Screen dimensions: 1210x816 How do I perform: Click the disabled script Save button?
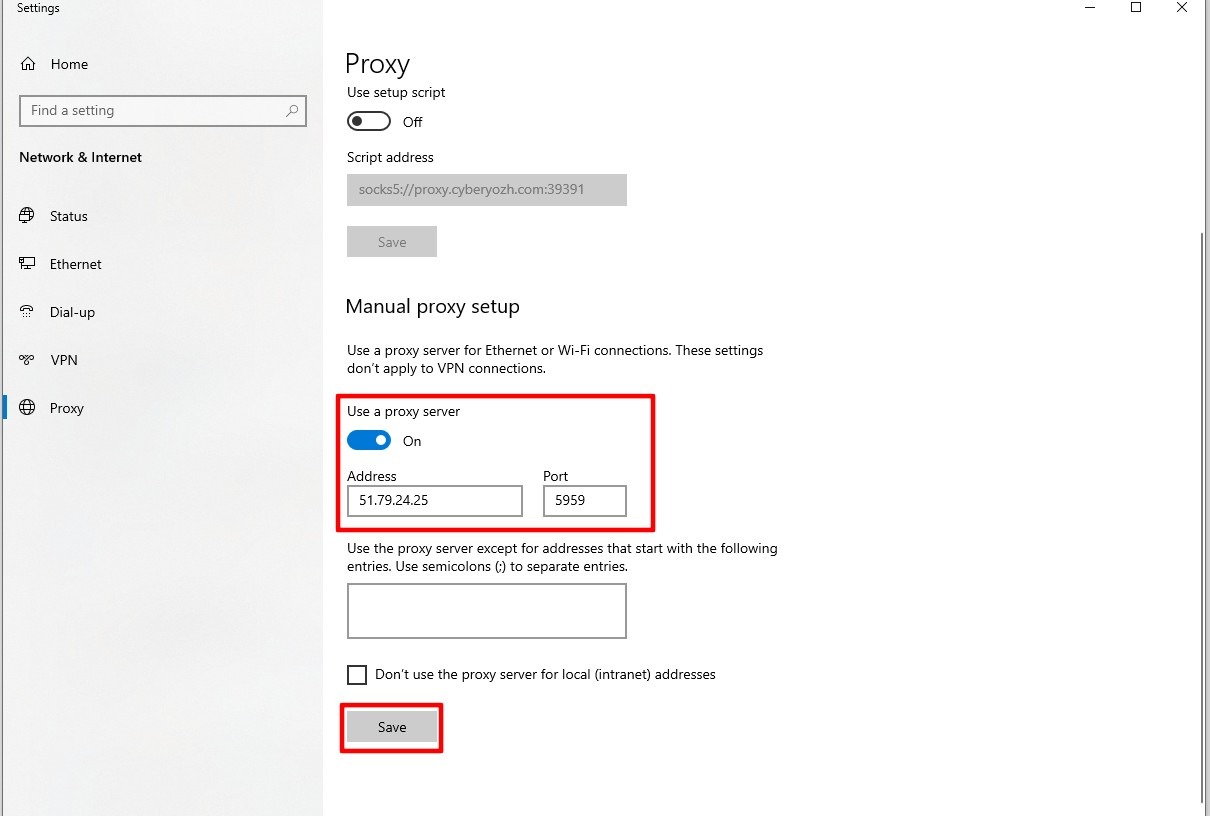(x=392, y=242)
